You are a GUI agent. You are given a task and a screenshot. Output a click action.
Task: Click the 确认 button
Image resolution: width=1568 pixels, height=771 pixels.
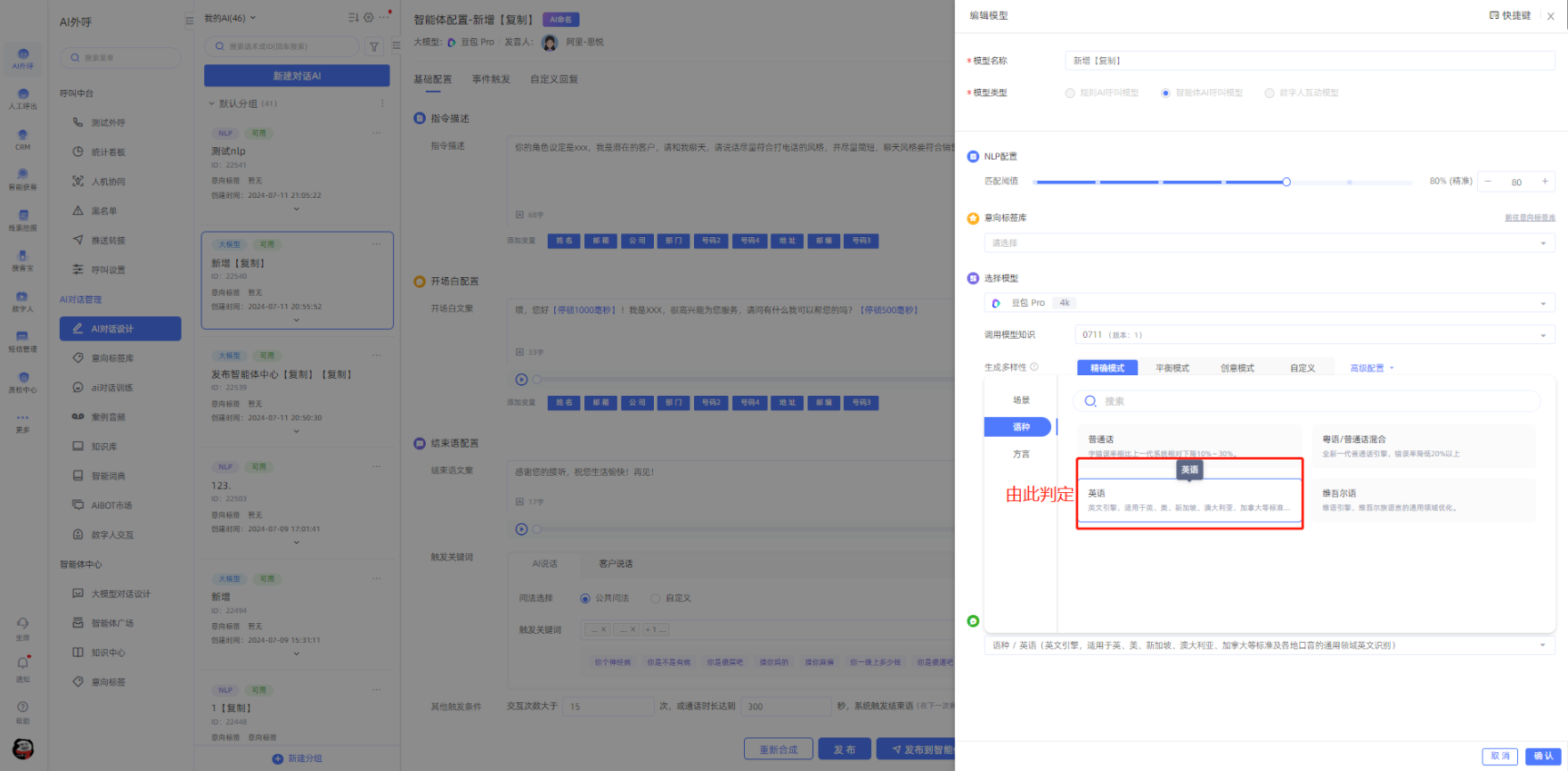pyautogui.click(x=1543, y=756)
